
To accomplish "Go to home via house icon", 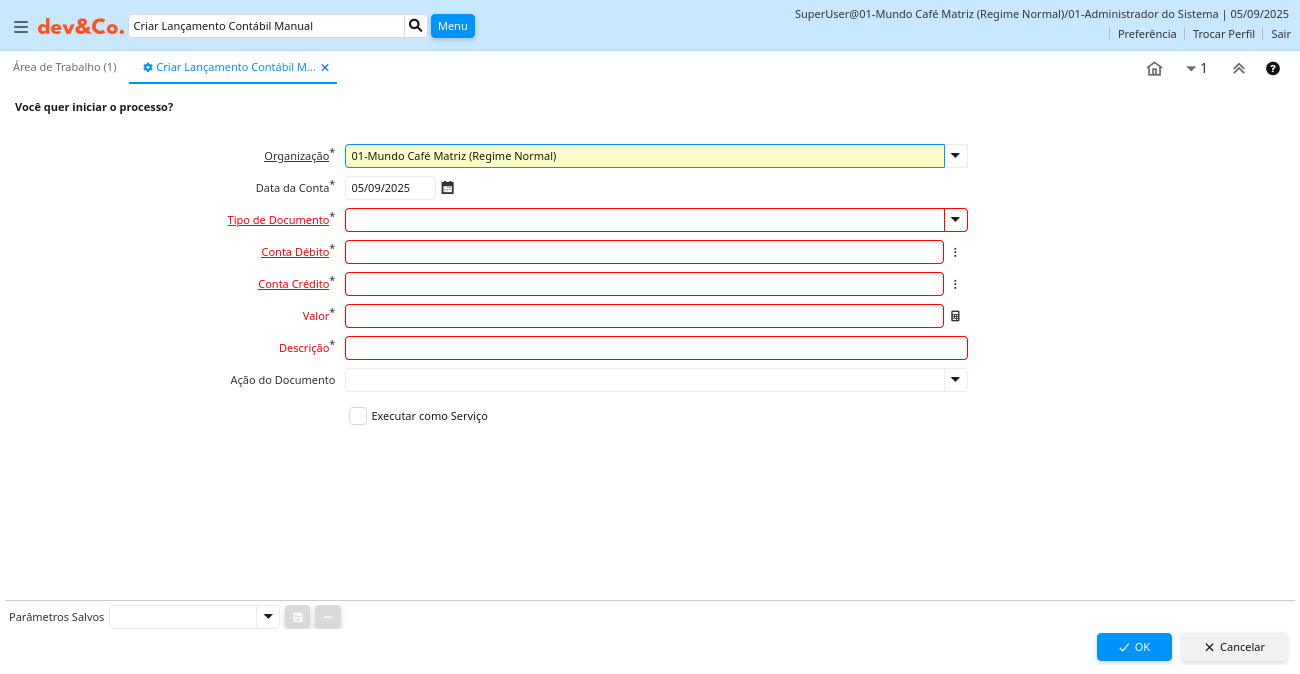I will [x=1154, y=69].
